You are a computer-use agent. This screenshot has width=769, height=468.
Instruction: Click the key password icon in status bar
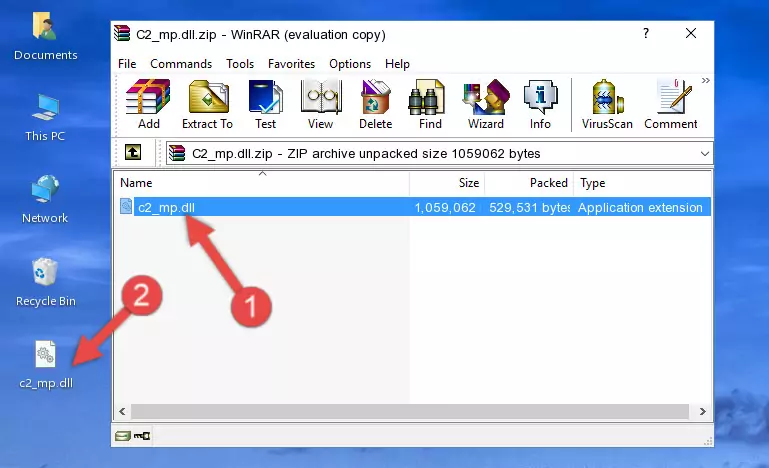click(142, 436)
